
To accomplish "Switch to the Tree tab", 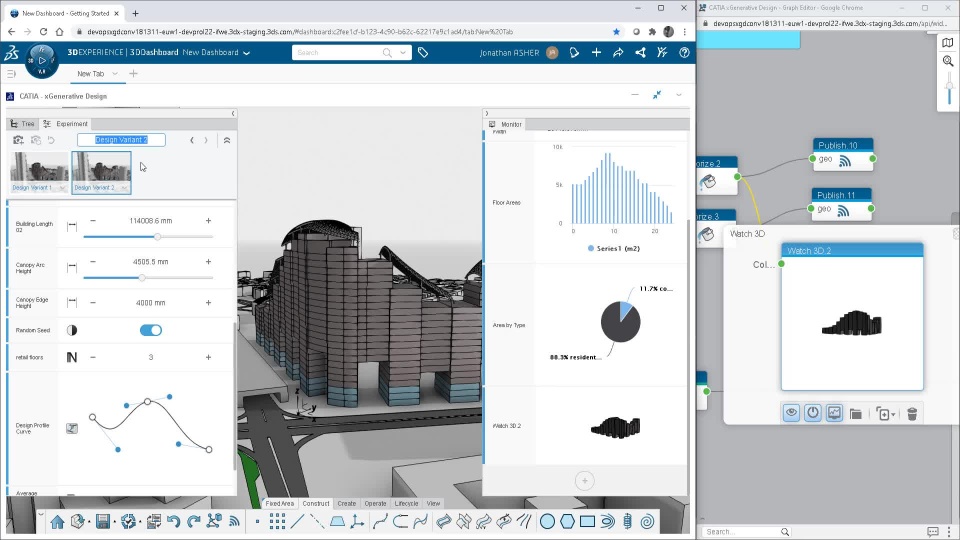I will [x=22, y=124].
